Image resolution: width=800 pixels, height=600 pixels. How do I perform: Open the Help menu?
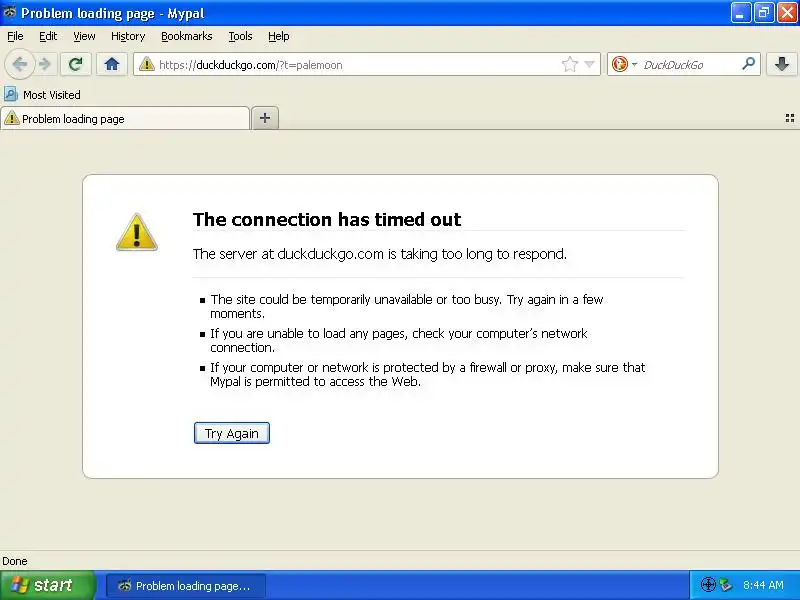pyautogui.click(x=279, y=36)
